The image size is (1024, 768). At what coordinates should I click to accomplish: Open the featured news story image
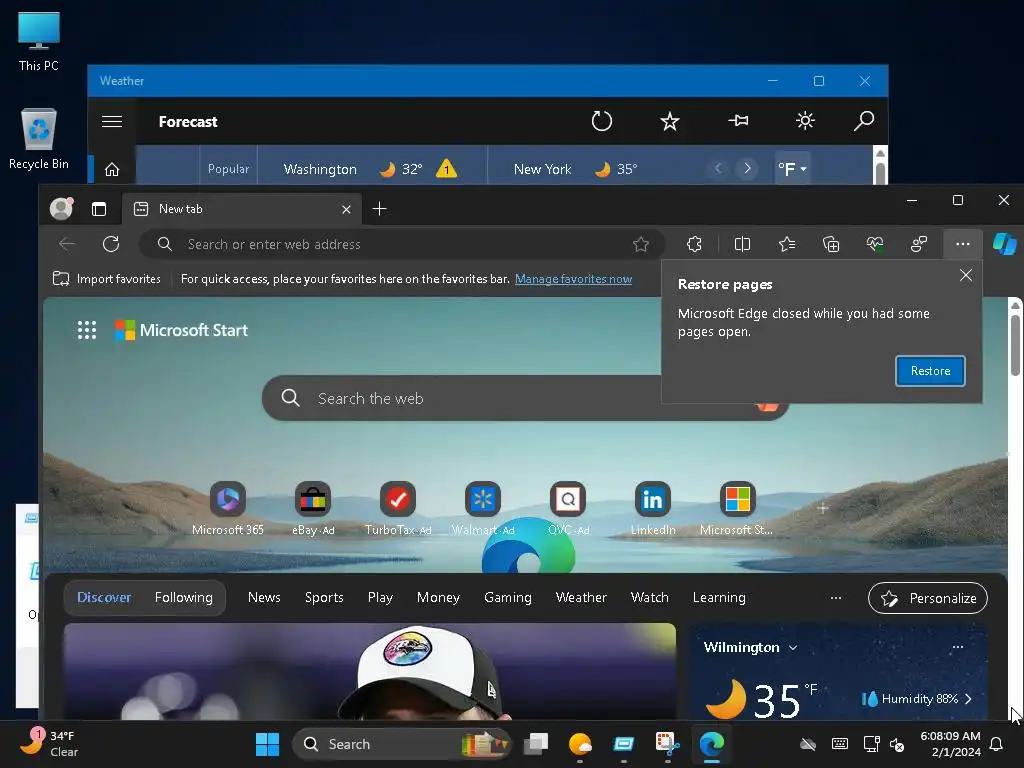(x=370, y=671)
